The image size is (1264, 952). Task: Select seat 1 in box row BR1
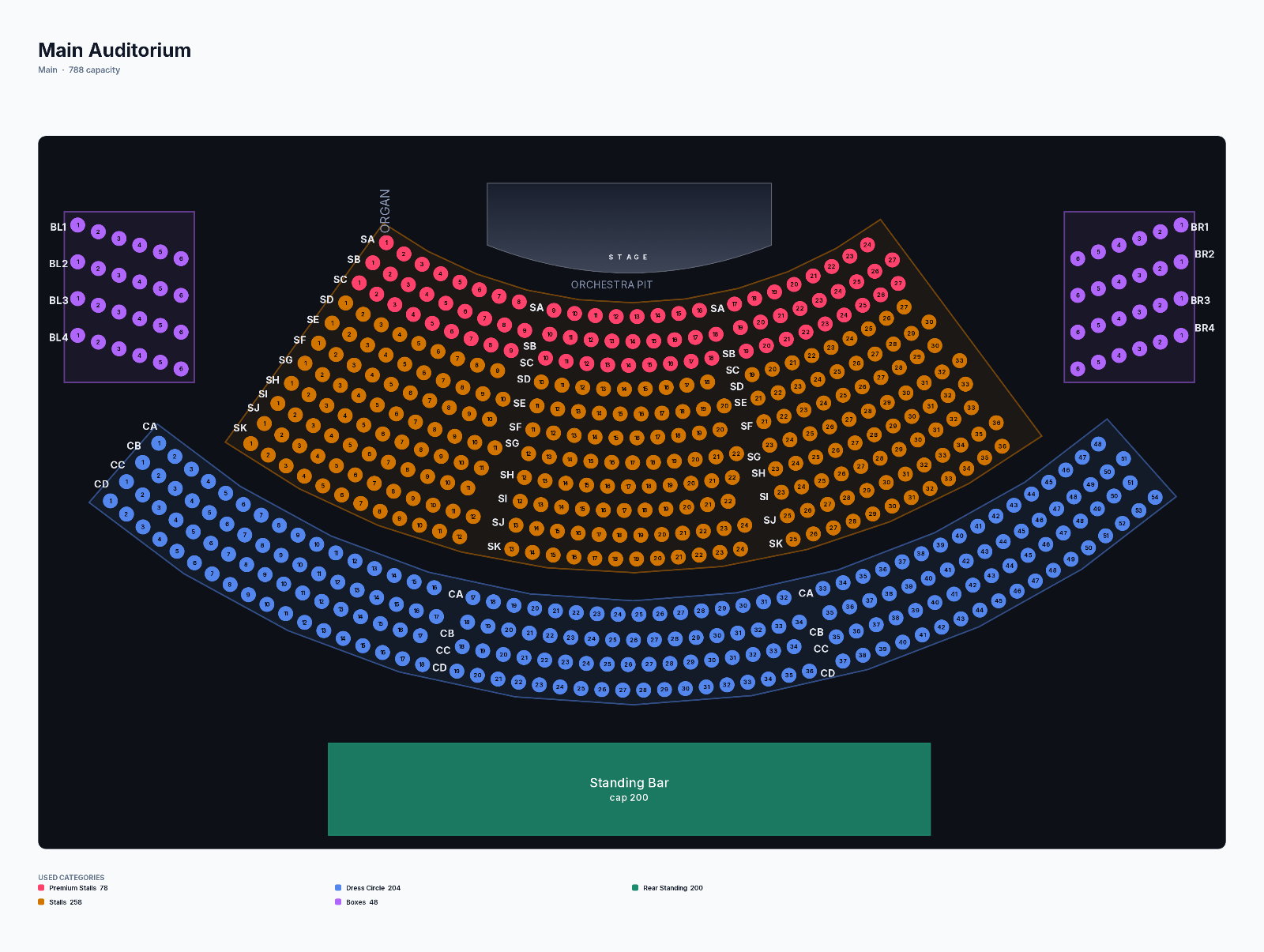click(1181, 225)
